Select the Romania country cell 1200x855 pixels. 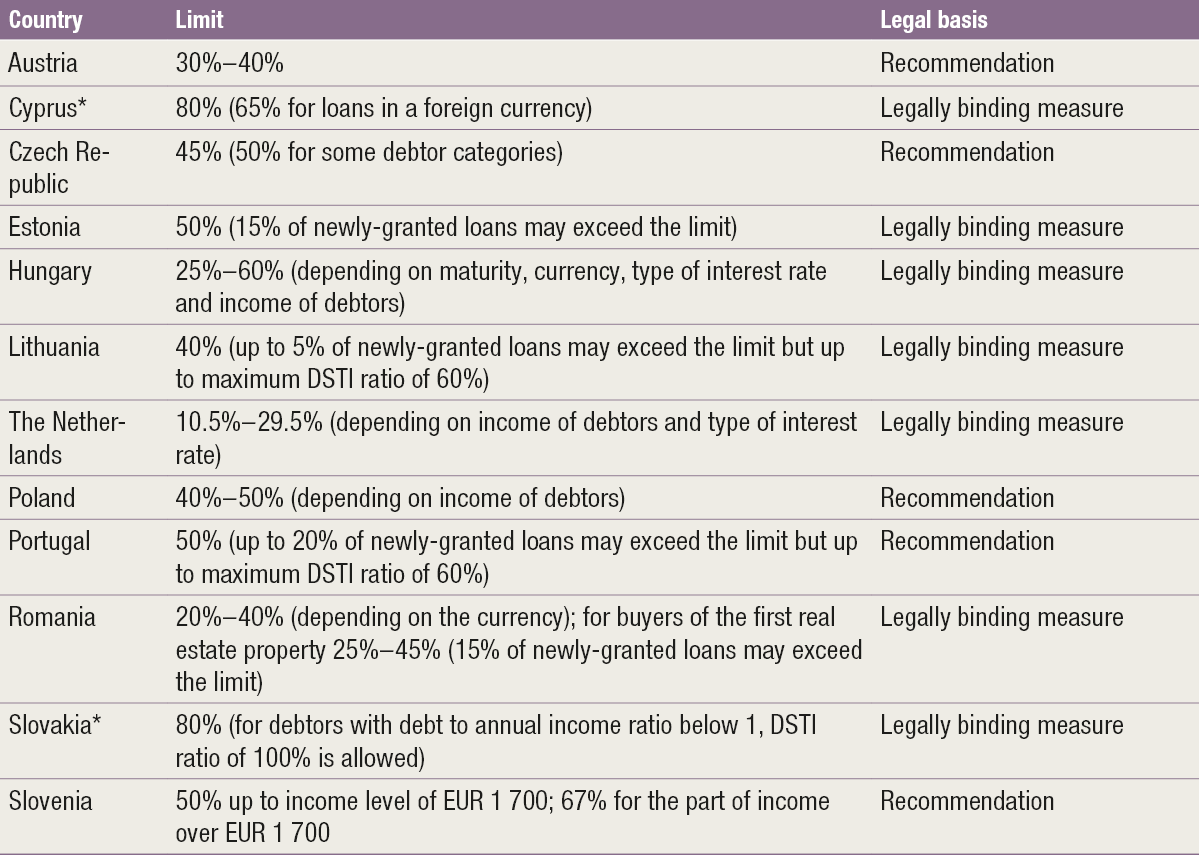[52, 617]
